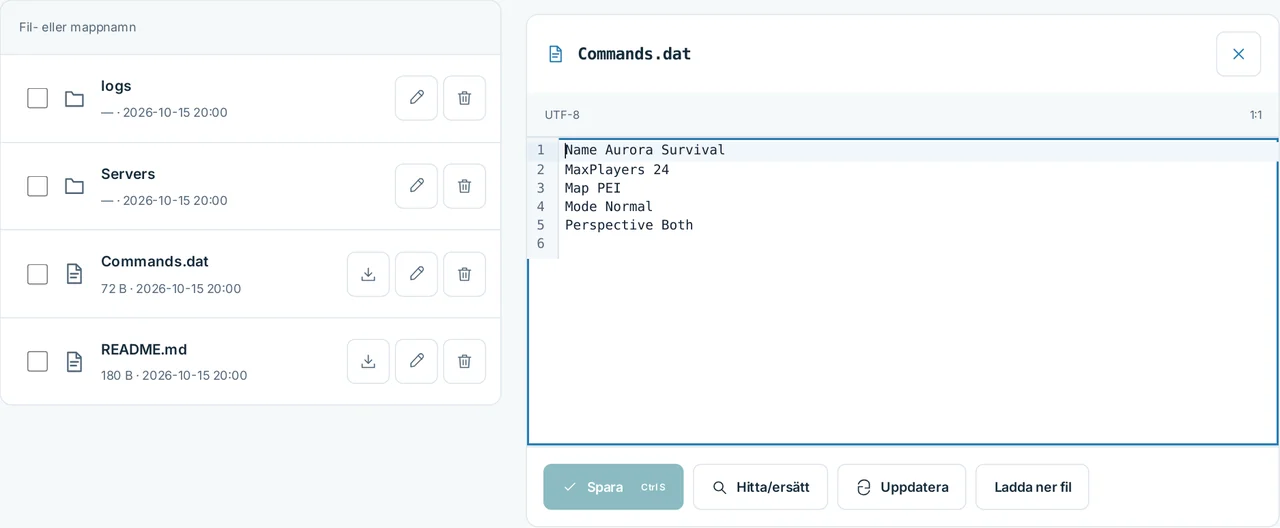Reload content with Uppdatera button
This screenshot has width=1280, height=528.
[901, 487]
